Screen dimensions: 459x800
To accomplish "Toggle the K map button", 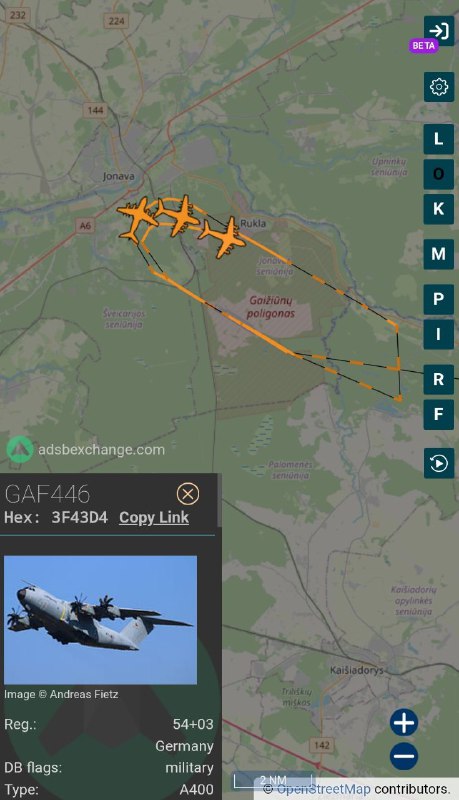I will 439,209.
